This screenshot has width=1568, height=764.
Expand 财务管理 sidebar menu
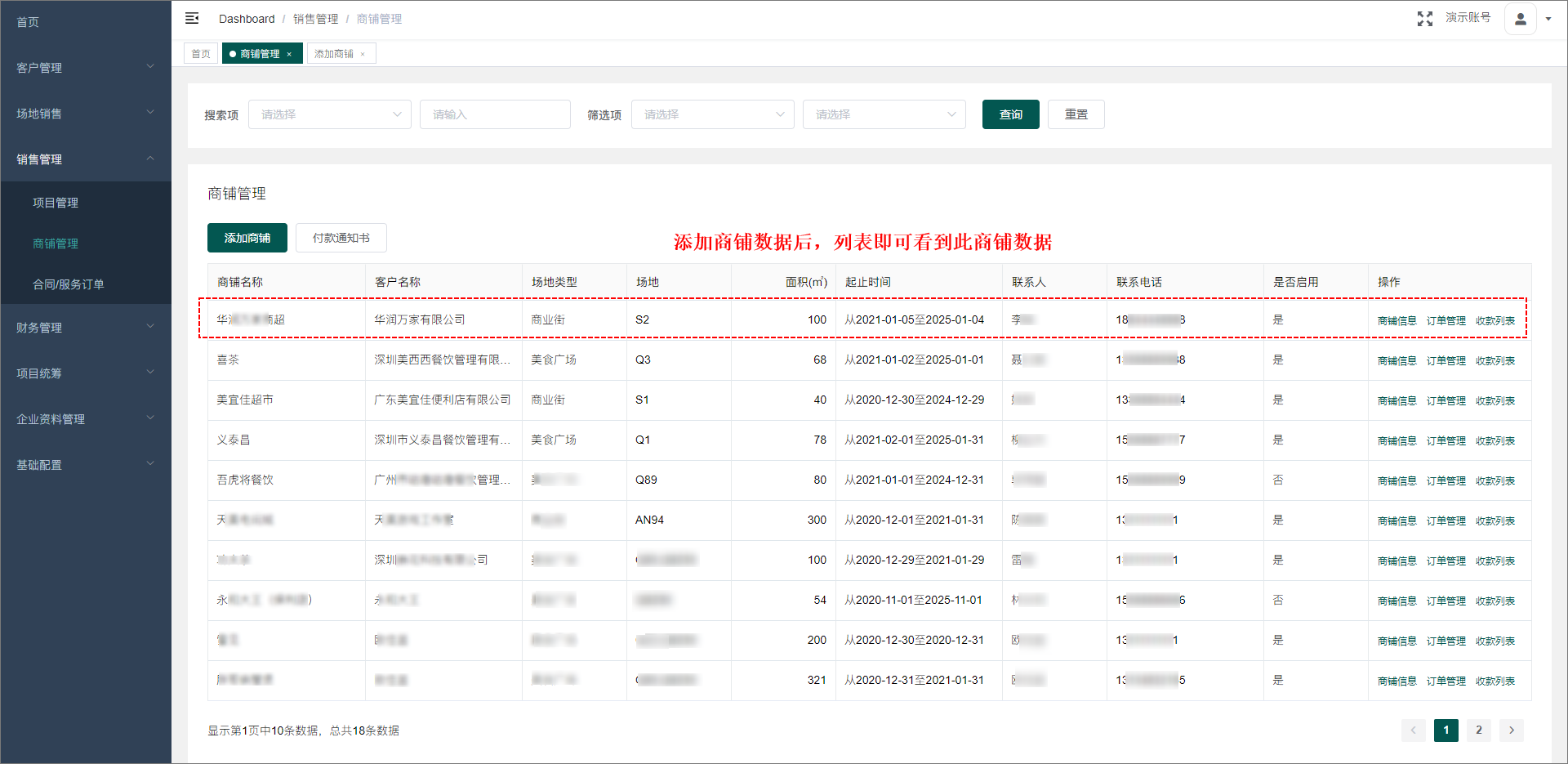click(86, 328)
